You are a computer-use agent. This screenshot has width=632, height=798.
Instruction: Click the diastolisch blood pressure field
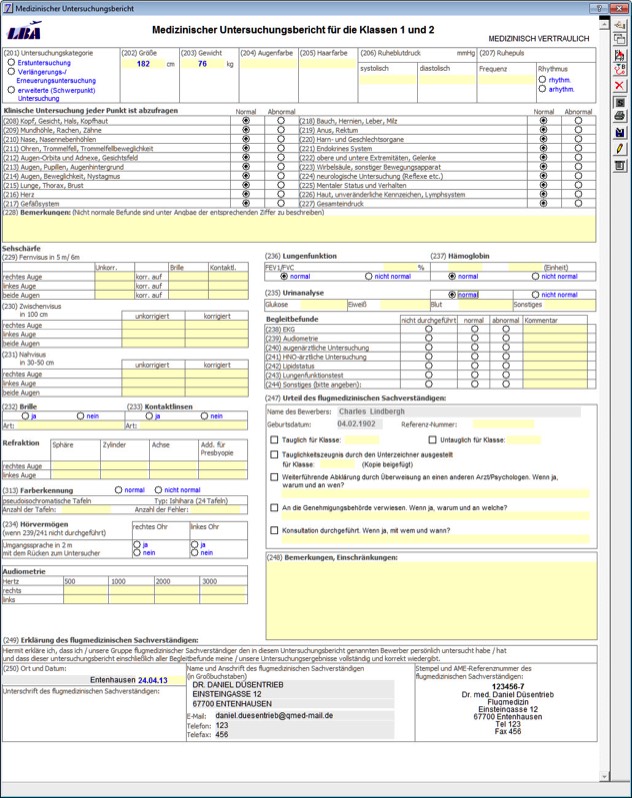[x=447, y=79]
